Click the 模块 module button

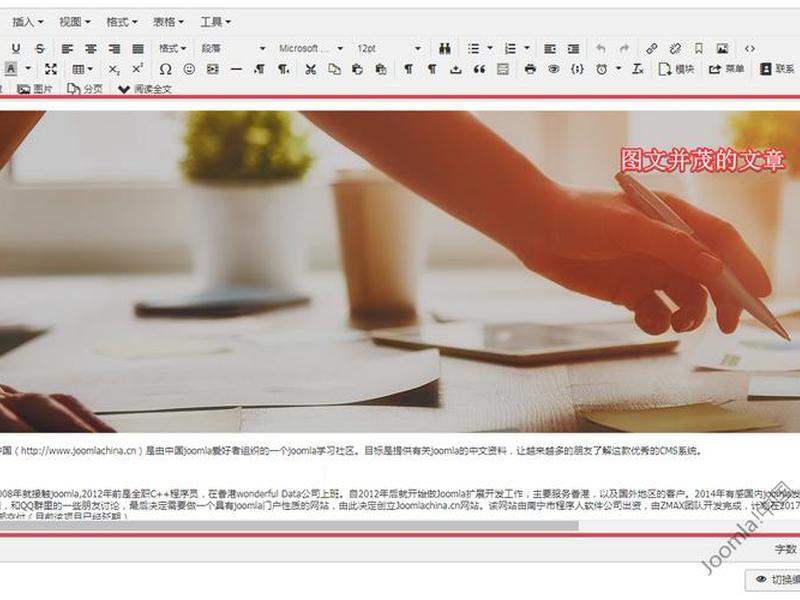click(x=677, y=69)
